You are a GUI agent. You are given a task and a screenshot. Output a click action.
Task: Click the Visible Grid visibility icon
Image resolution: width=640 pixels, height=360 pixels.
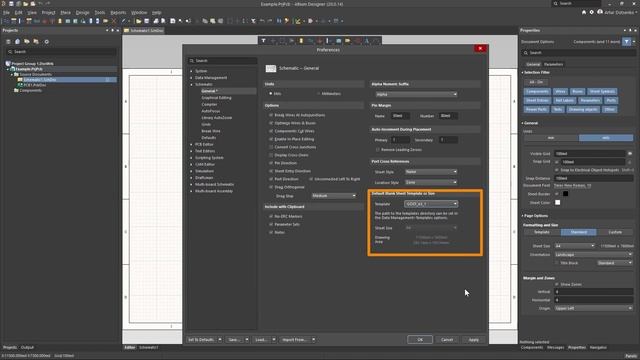(630, 153)
